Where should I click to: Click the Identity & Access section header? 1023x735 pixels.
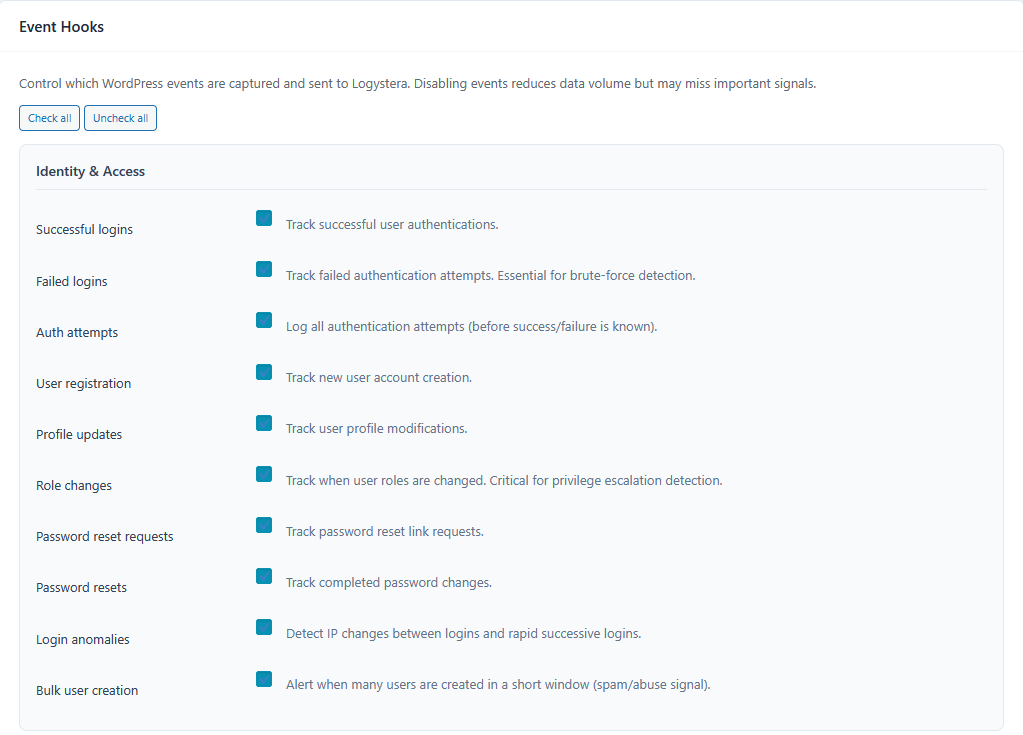coord(90,171)
